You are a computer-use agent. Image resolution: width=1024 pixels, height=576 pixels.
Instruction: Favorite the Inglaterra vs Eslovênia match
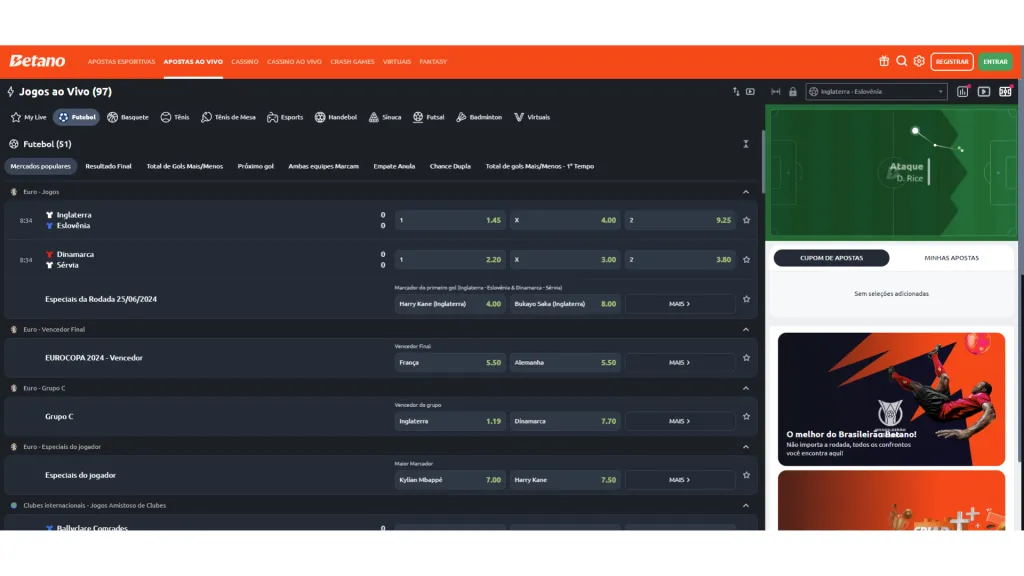[x=746, y=220]
